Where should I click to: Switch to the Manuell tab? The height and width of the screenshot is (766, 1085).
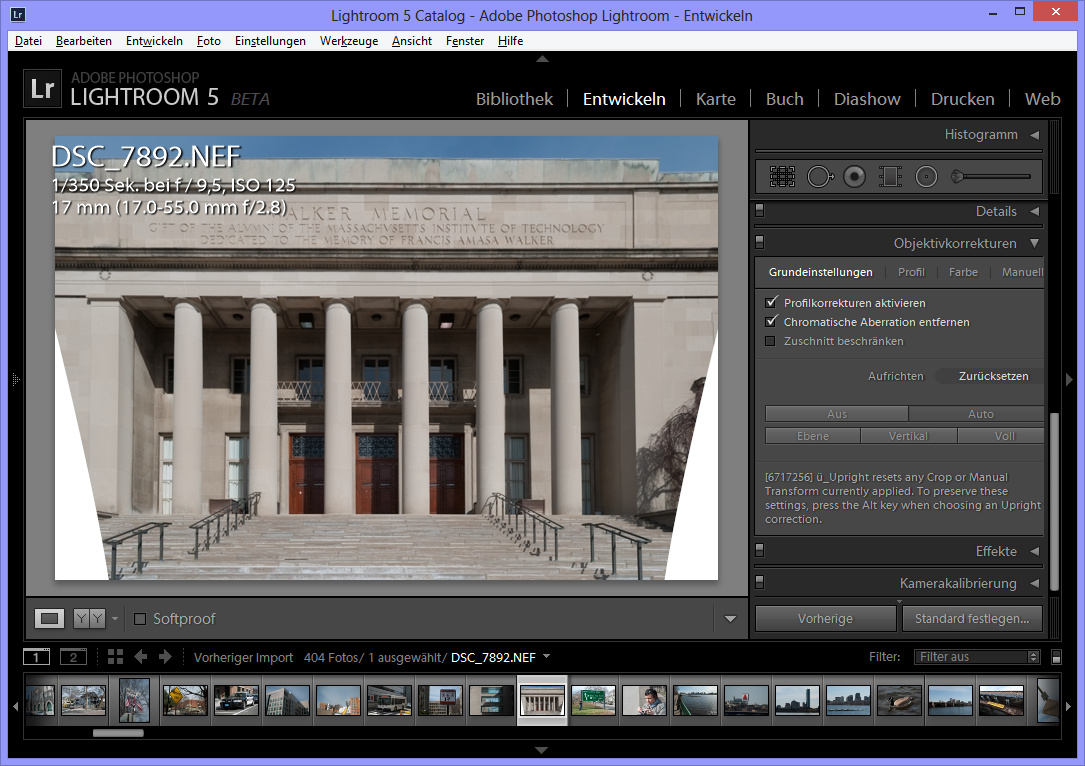[1022, 272]
